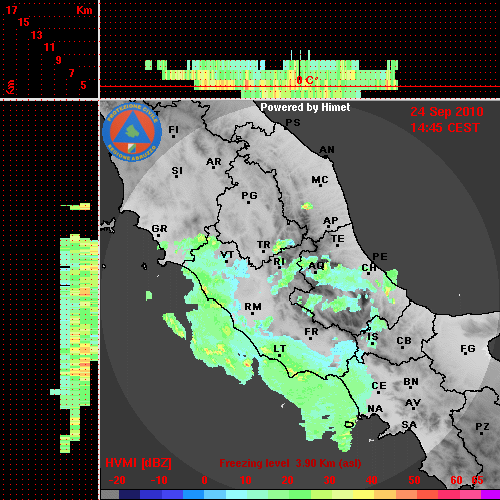Click the AV city label

(x=413, y=403)
